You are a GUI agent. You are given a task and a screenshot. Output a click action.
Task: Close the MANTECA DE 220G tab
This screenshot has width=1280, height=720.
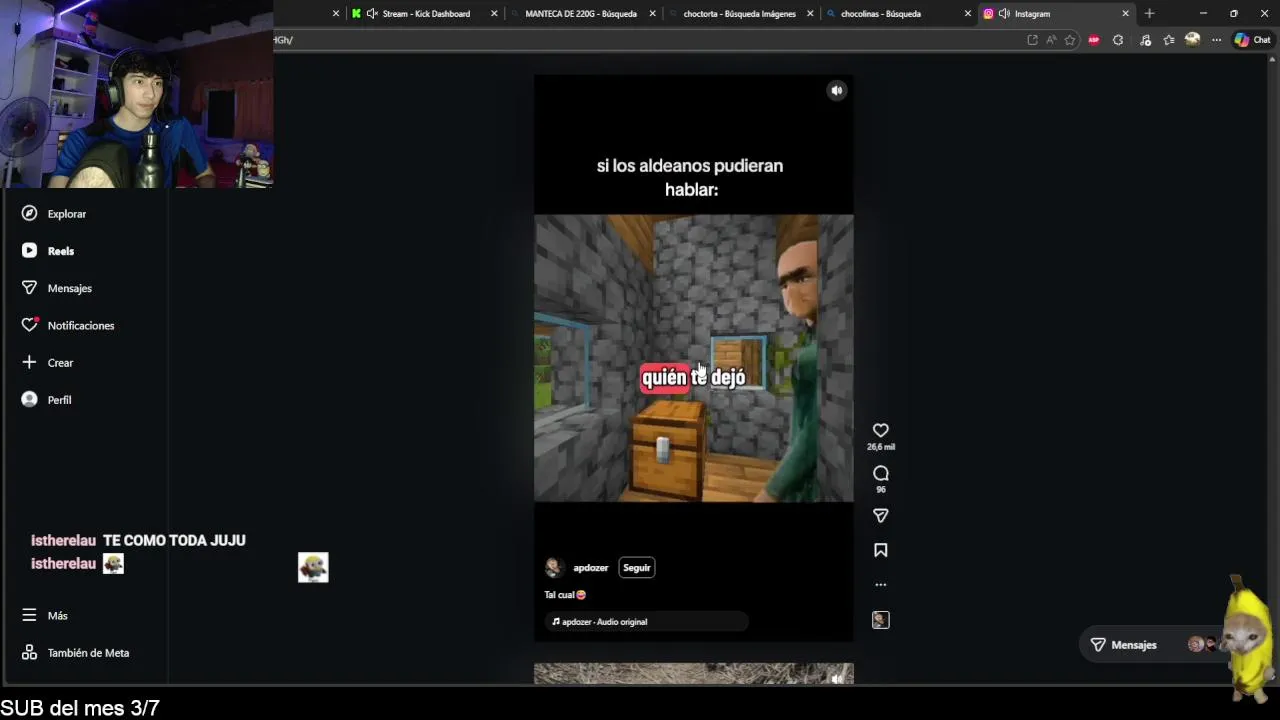pos(653,14)
